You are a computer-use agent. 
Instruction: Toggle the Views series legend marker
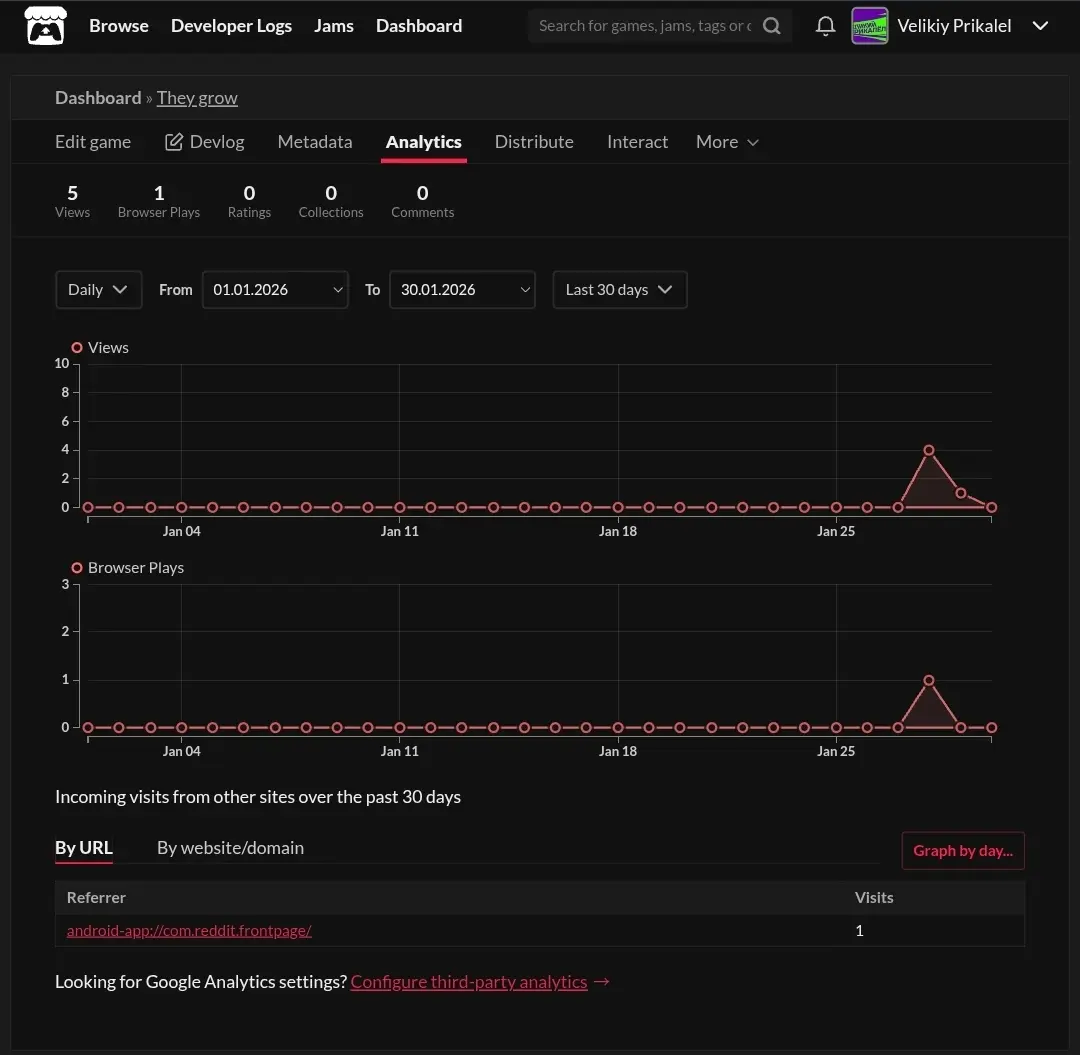click(x=77, y=348)
